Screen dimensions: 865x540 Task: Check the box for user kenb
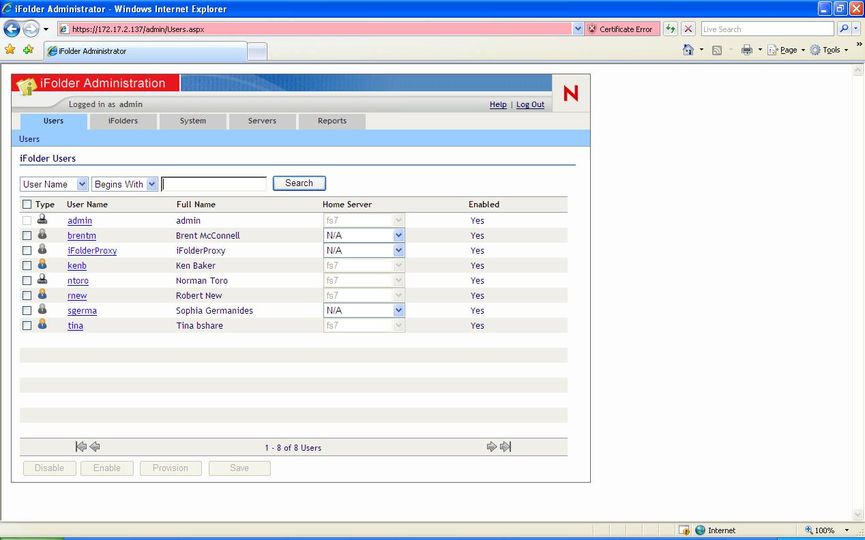[x=26, y=266]
